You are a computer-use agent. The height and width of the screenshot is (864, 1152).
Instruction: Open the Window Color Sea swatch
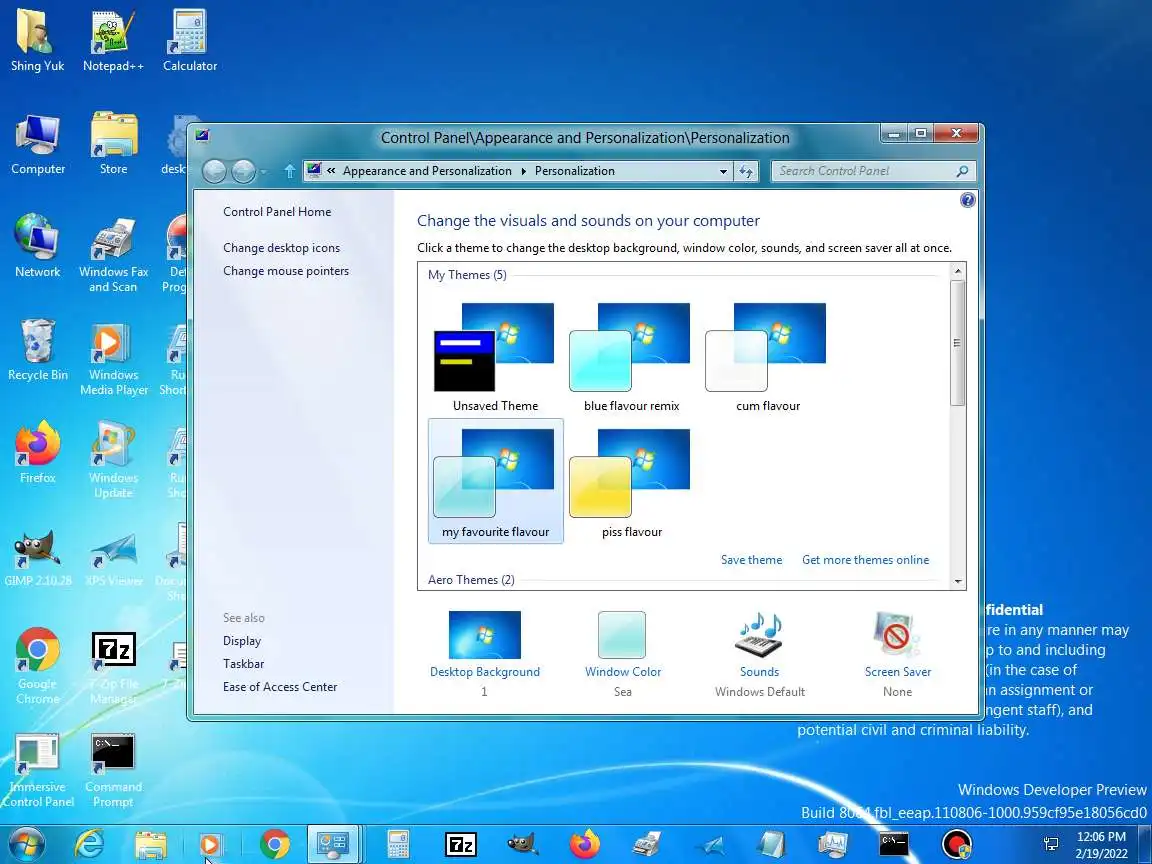(622, 635)
